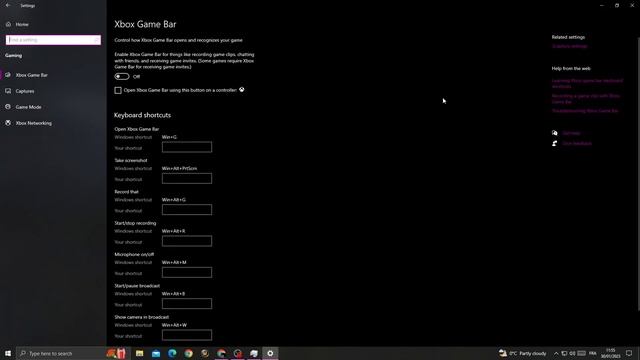Turn on the Xbox Game Bar toggle

pyautogui.click(x=122, y=76)
